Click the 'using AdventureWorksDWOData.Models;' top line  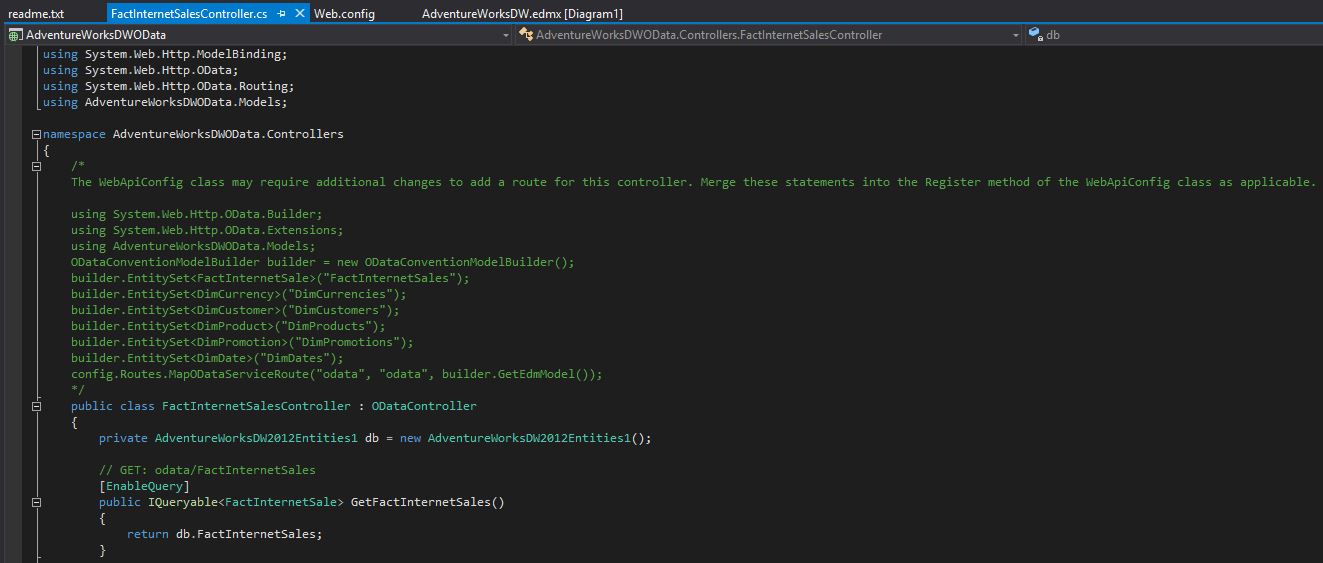[165, 102]
